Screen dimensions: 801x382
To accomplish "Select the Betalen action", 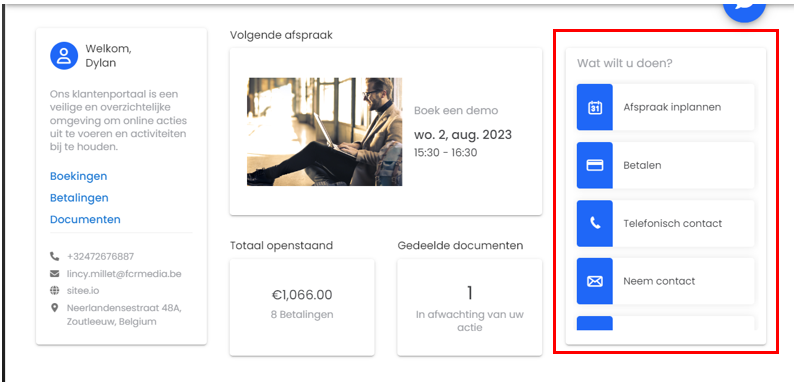I will (x=666, y=165).
